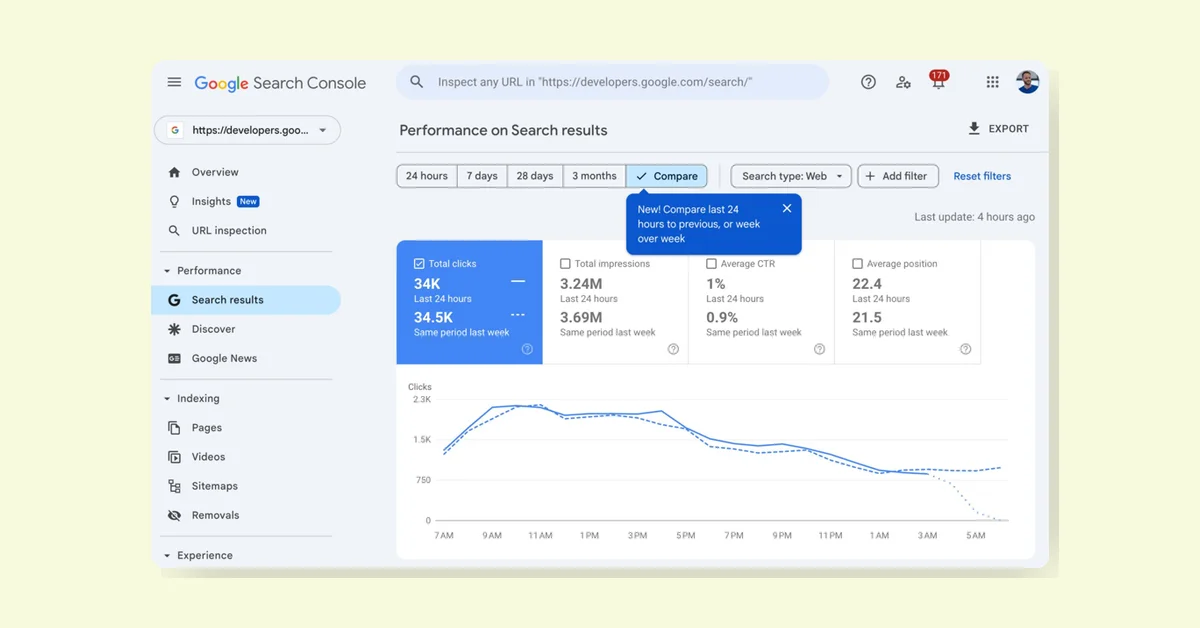The image size is (1200, 628).
Task: Select the 24 hours date range
Action: pos(427,176)
